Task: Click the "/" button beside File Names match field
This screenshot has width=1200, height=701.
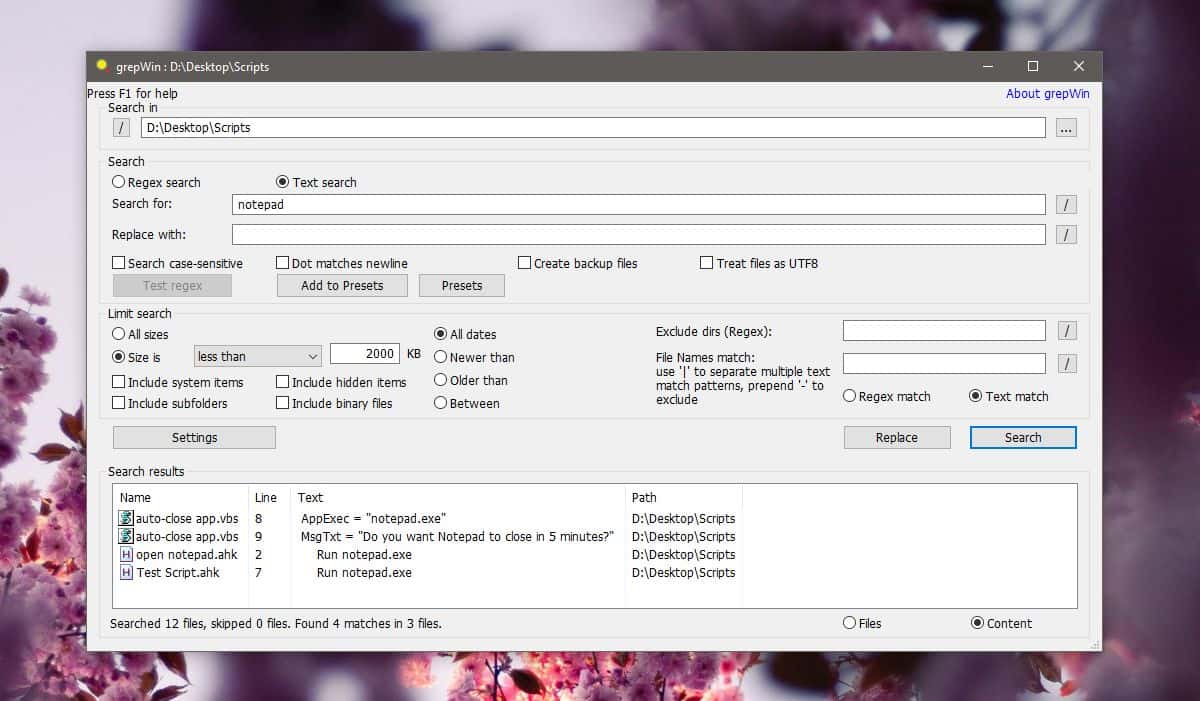Action: click(x=1066, y=363)
